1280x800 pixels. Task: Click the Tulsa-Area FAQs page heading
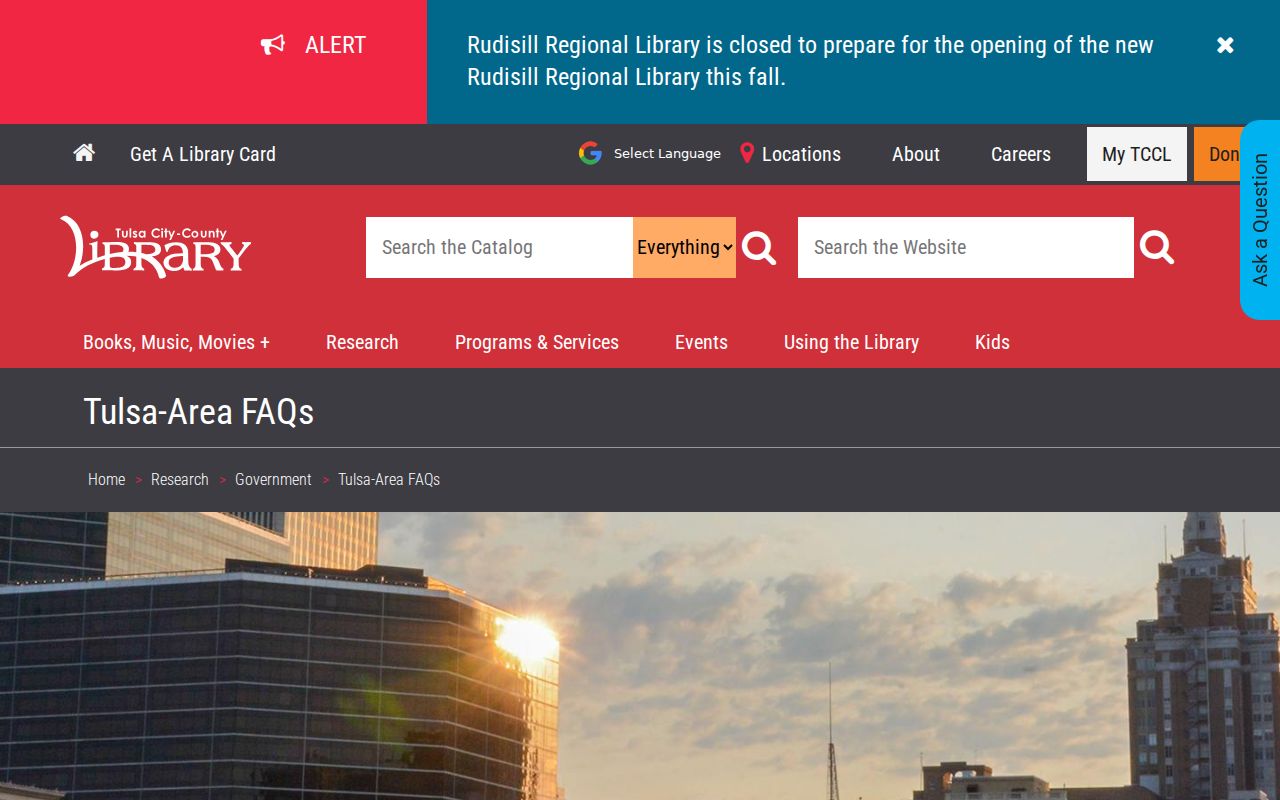click(x=199, y=411)
